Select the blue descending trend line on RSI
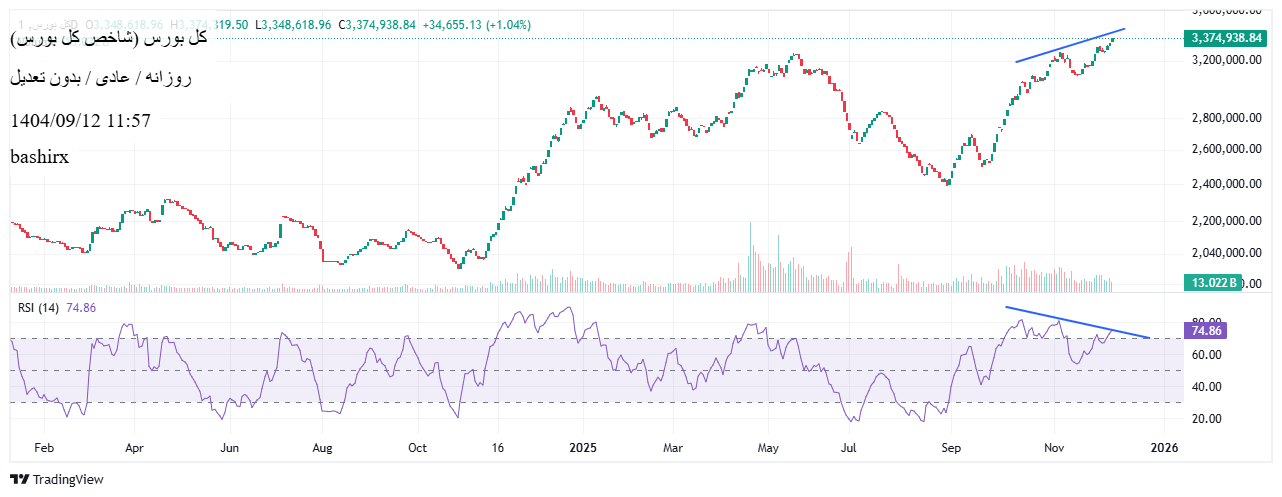Image resolution: width=1282 pixels, height=497 pixels. point(1075,321)
